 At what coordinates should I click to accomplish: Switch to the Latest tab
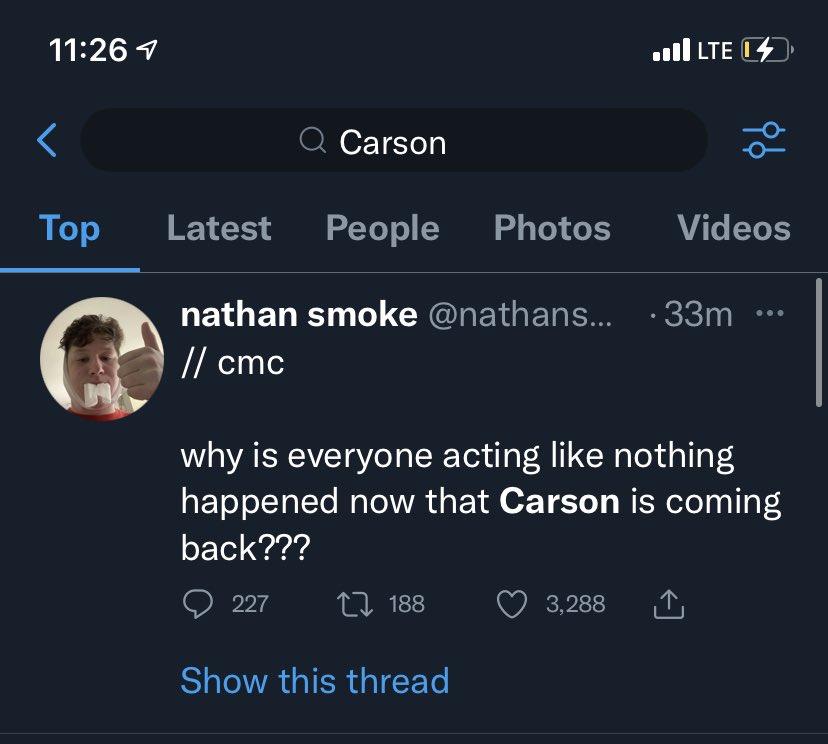click(x=219, y=229)
